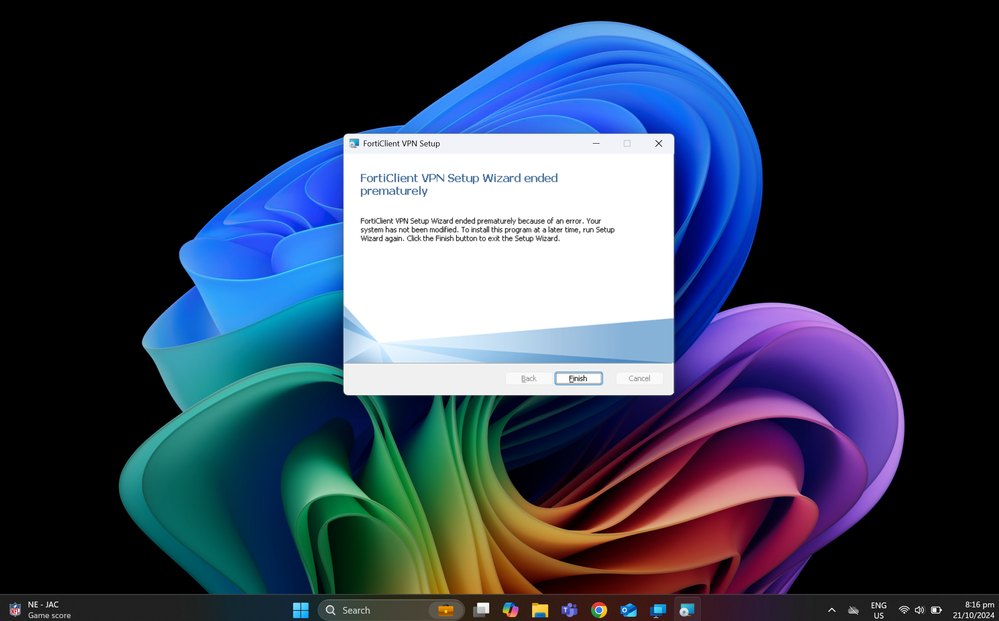Open File Explorer from the taskbar
Image resolution: width=999 pixels, height=621 pixels.
[x=540, y=610]
